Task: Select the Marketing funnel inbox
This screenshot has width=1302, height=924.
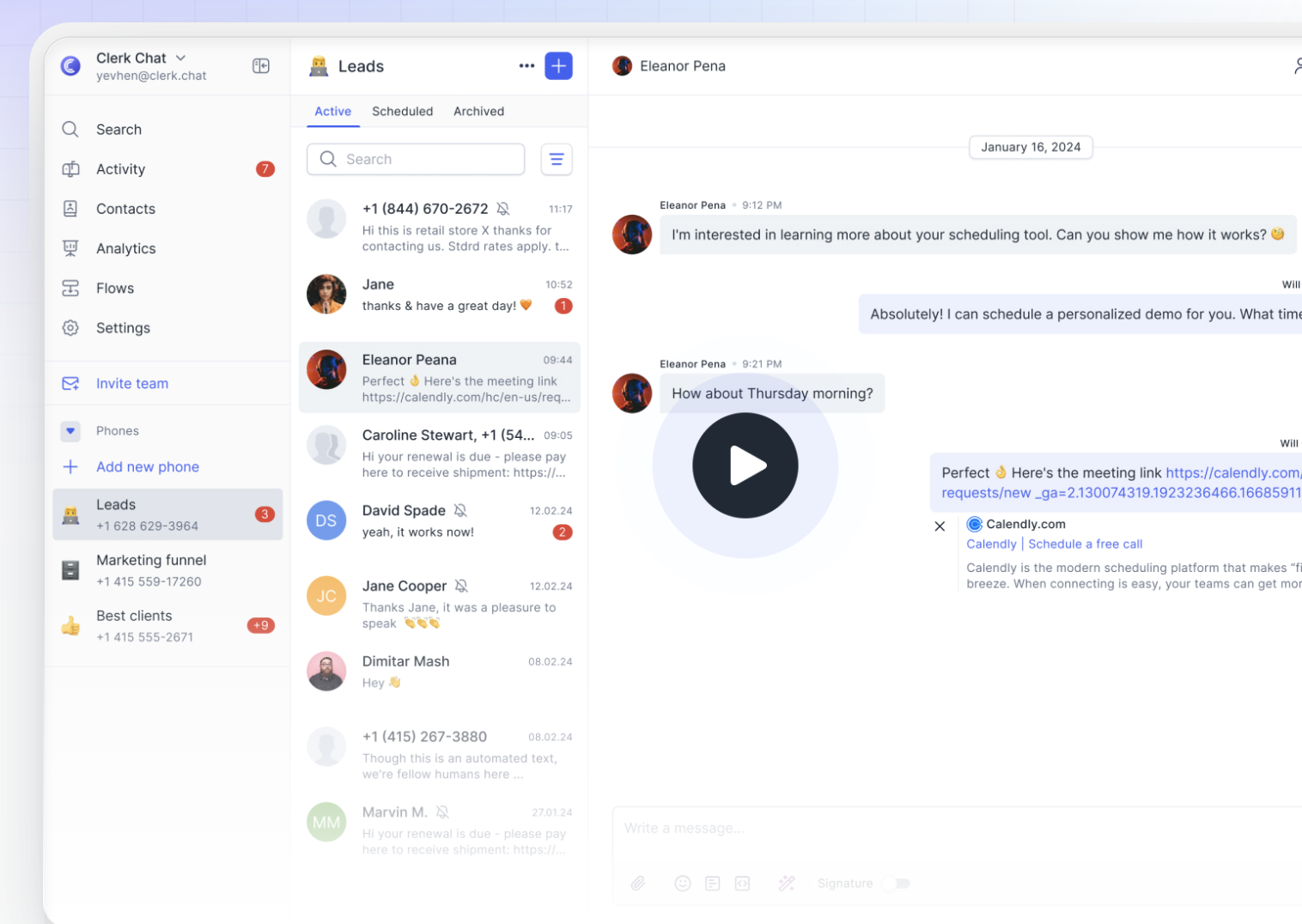Action: (167, 570)
